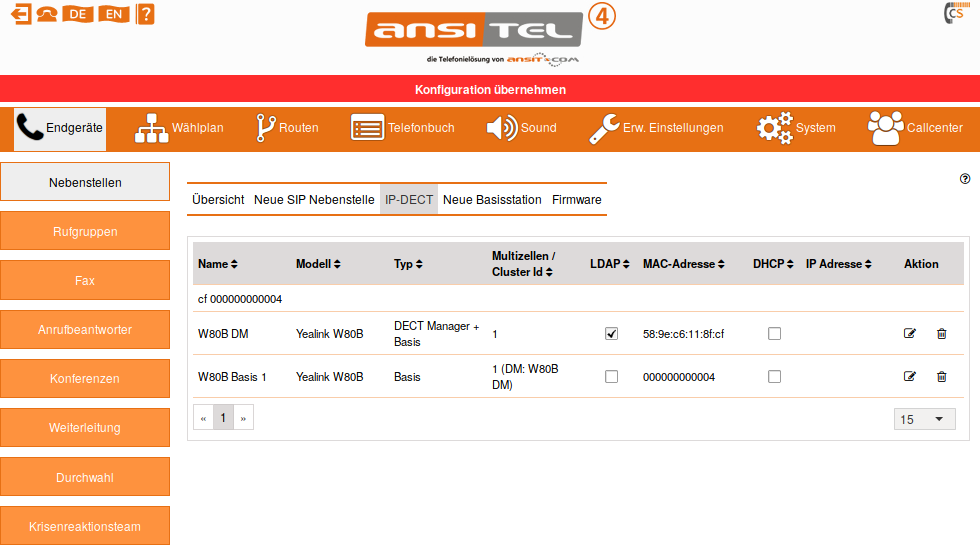
Task: Switch to the Neue Basisstation tab
Action: 492,200
